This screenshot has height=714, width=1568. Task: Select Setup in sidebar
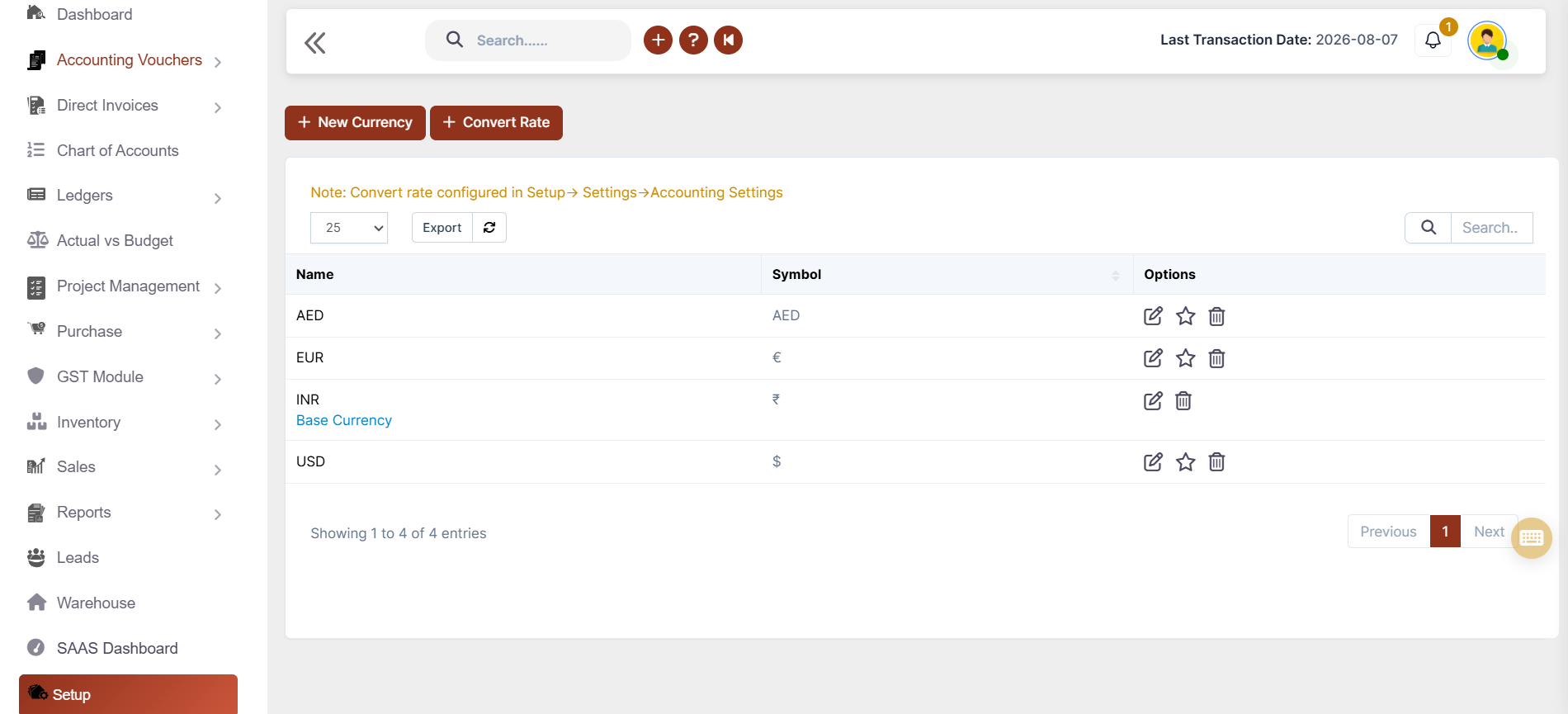click(128, 694)
